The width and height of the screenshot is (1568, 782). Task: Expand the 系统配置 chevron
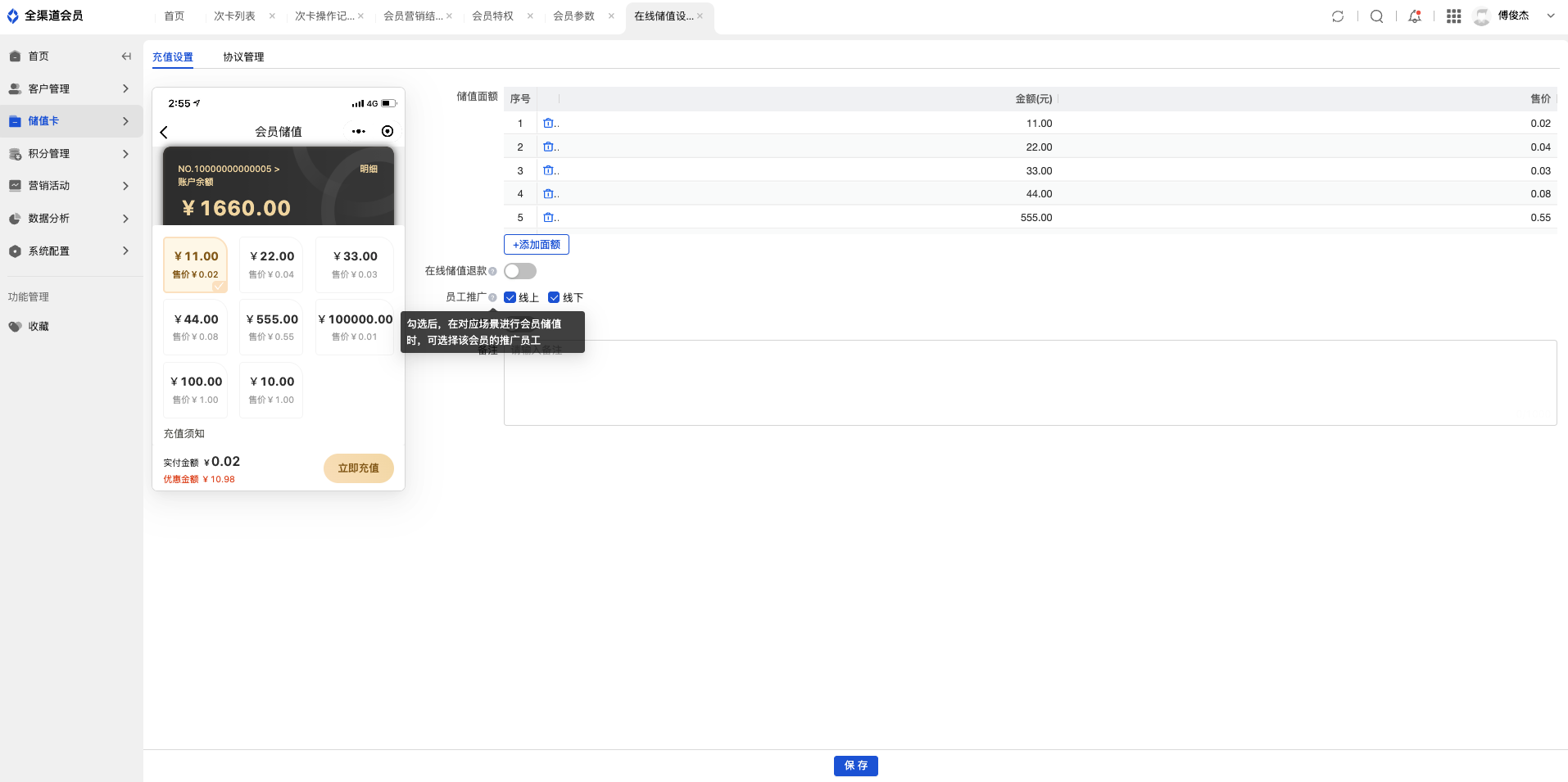(125, 251)
